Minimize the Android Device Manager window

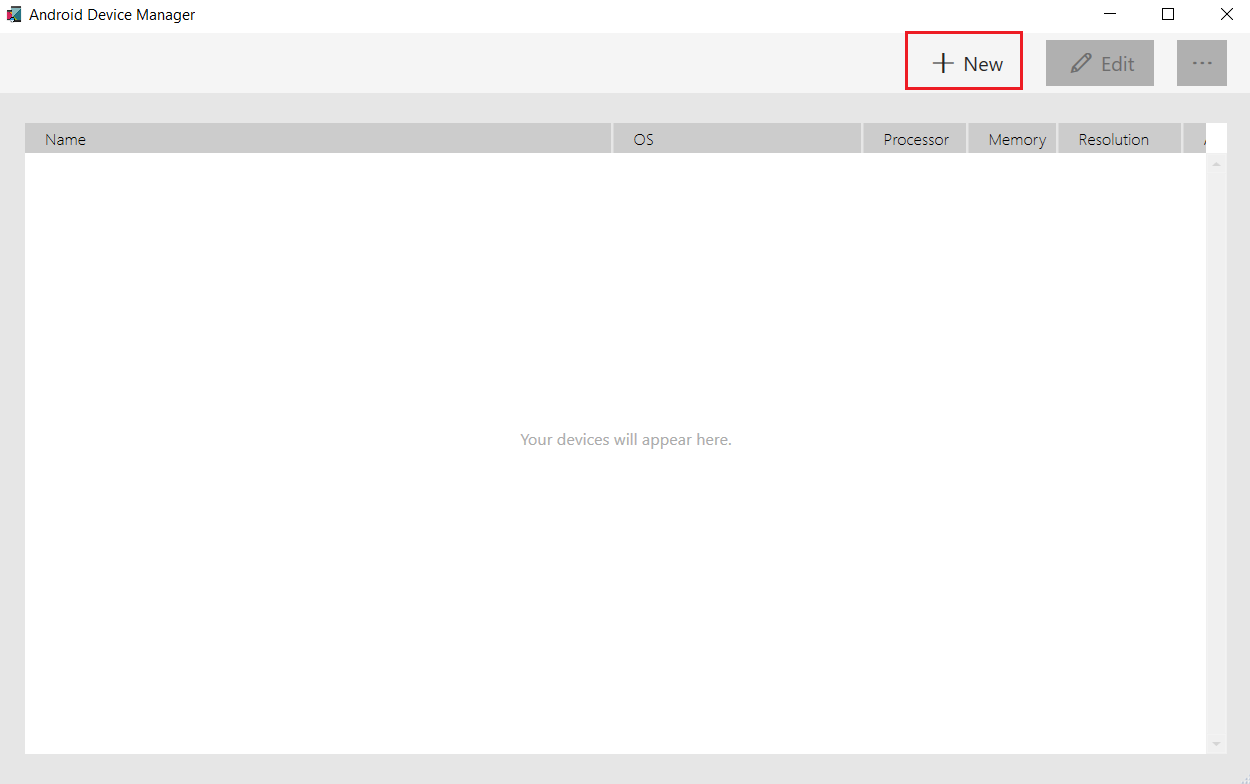pos(1110,14)
